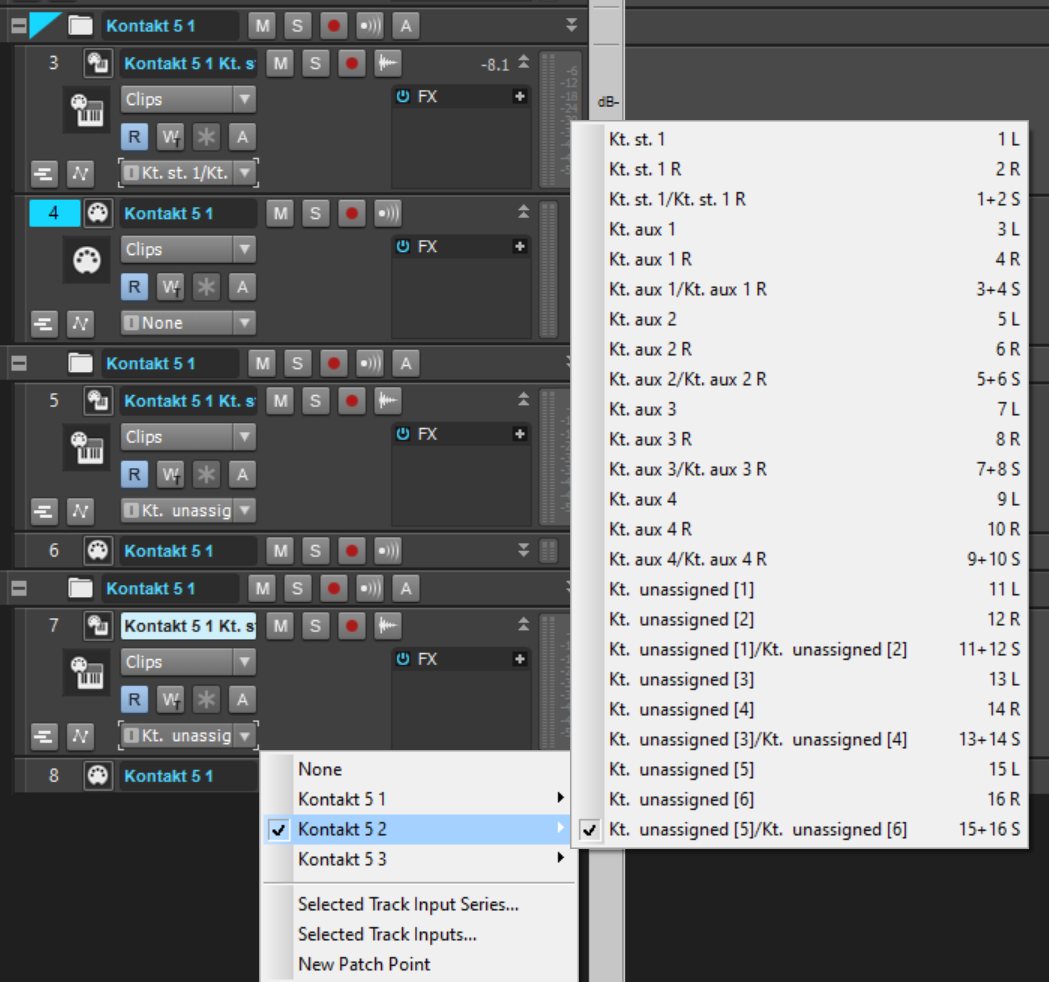Screen dimensions: 1049x982
Task: Open the Clips dropdown on track 4
Action: pos(188,250)
